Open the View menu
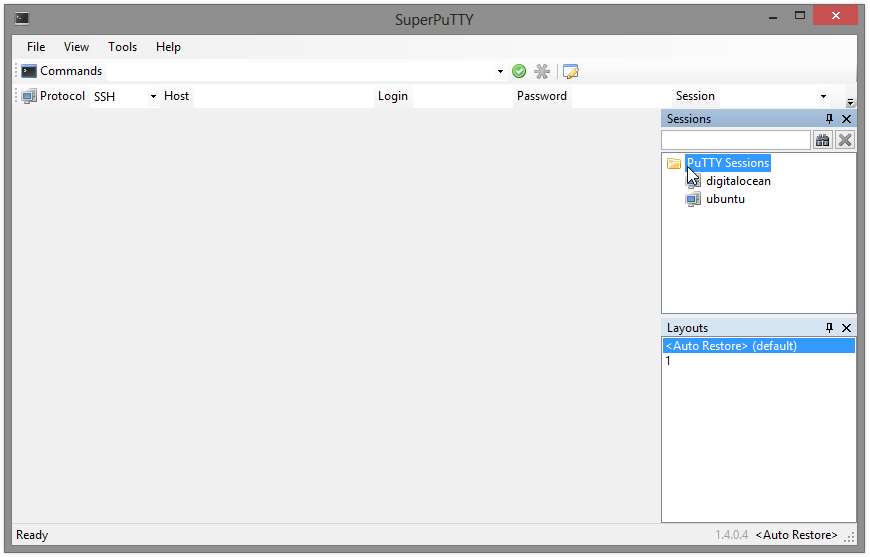Viewport: 870px width, 557px height. click(76, 47)
